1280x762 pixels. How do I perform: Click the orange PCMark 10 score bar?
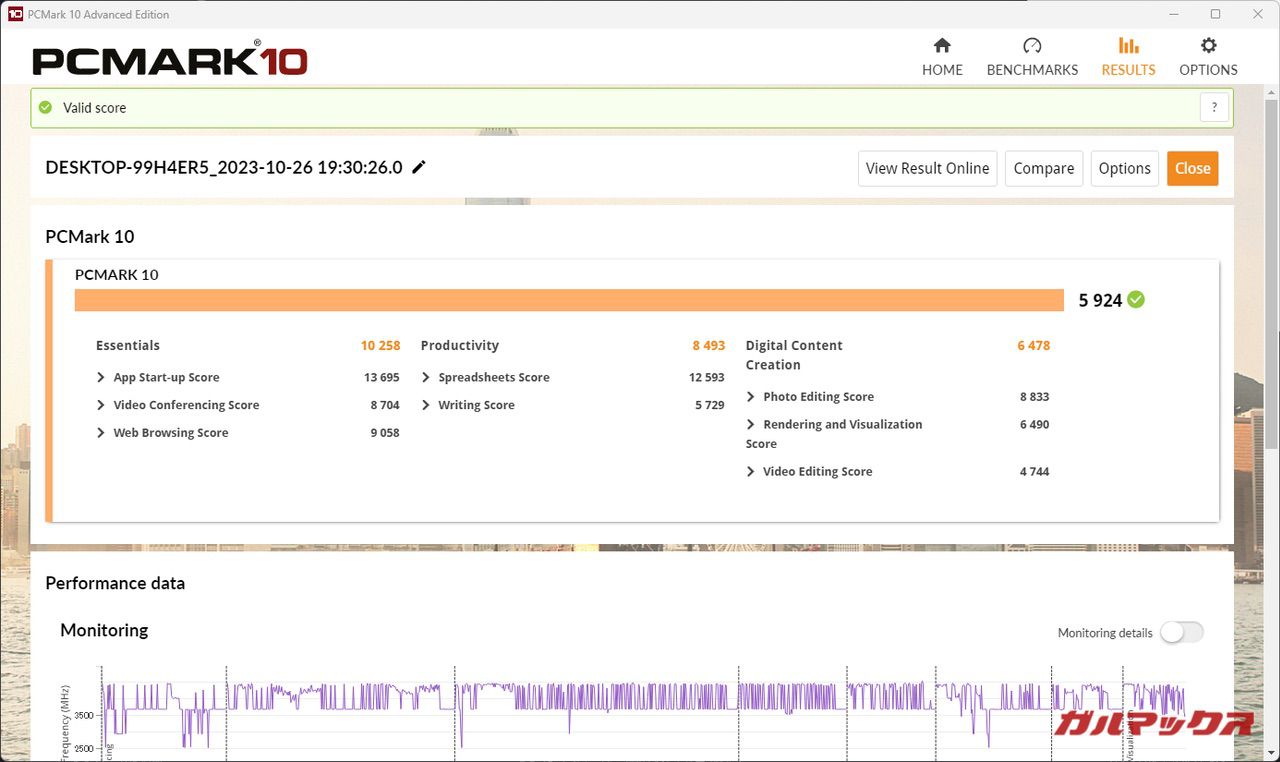[x=568, y=300]
